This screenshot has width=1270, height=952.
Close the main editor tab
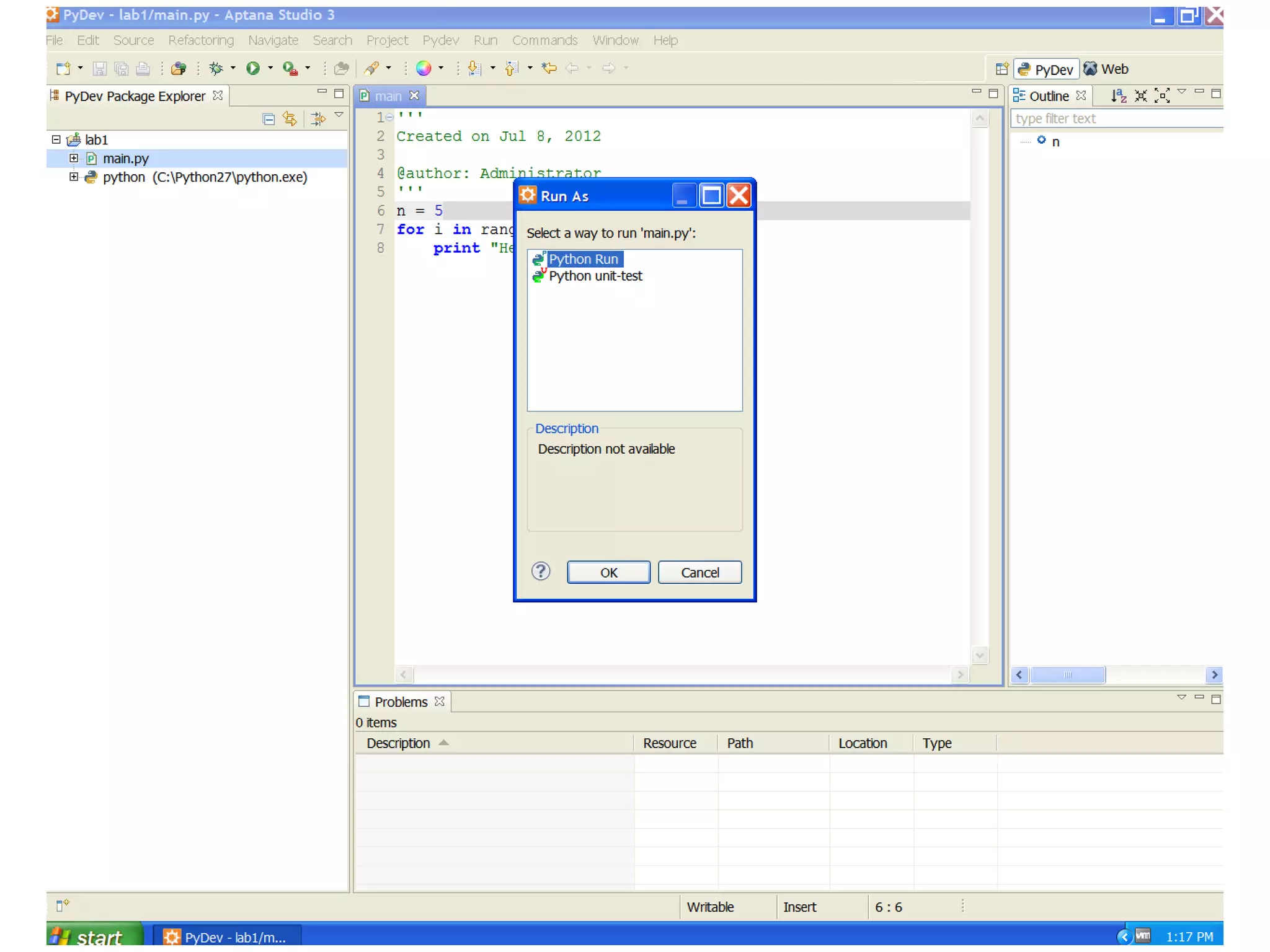[414, 95]
